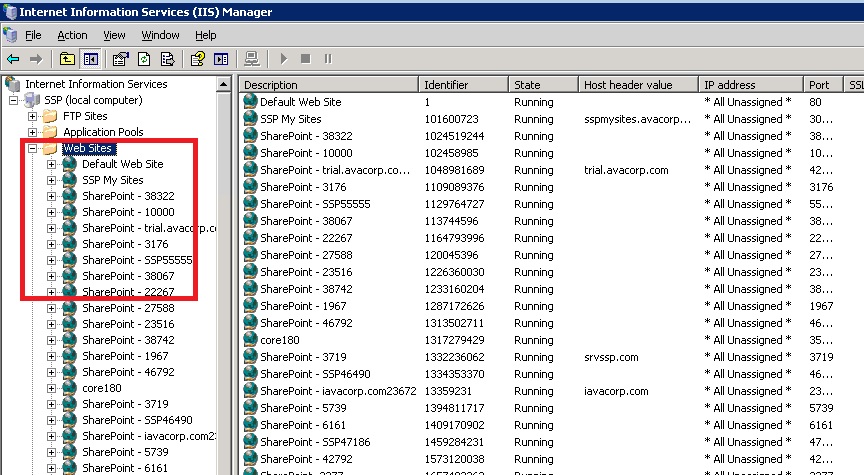Select SharePoint - iavacorp.com23672 list row

click(338, 391)
